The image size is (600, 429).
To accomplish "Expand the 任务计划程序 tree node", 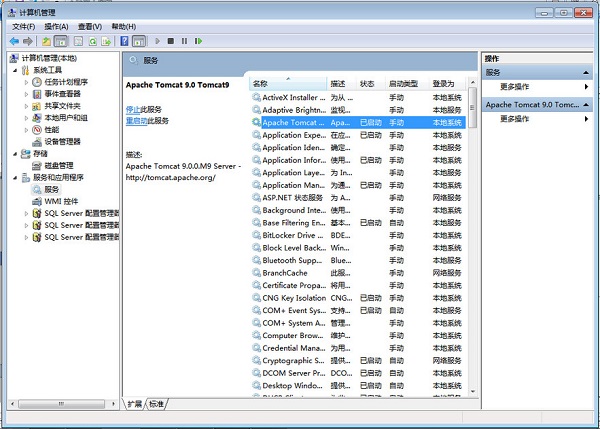I will click(x=28, y=82).
